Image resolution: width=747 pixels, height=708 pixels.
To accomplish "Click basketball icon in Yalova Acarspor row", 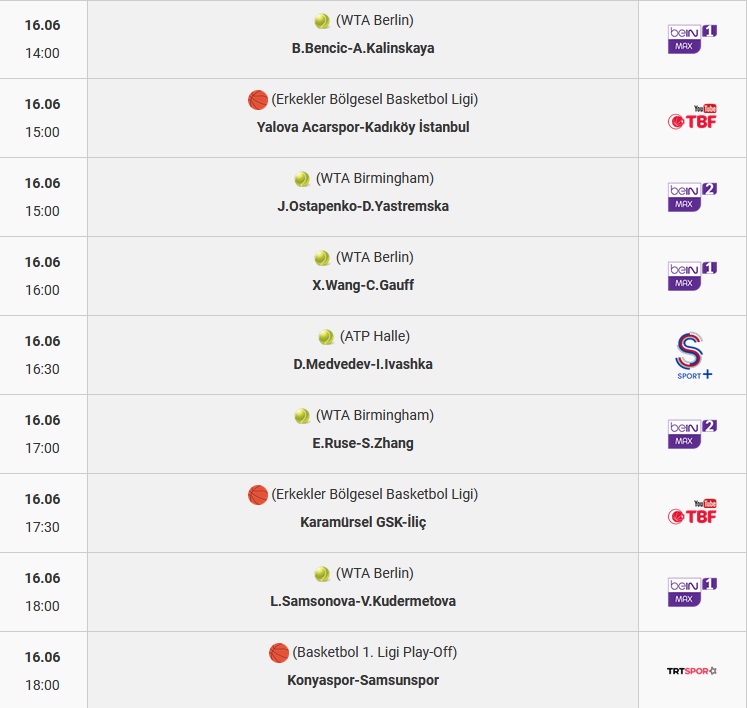I will [x=258, y=100].
